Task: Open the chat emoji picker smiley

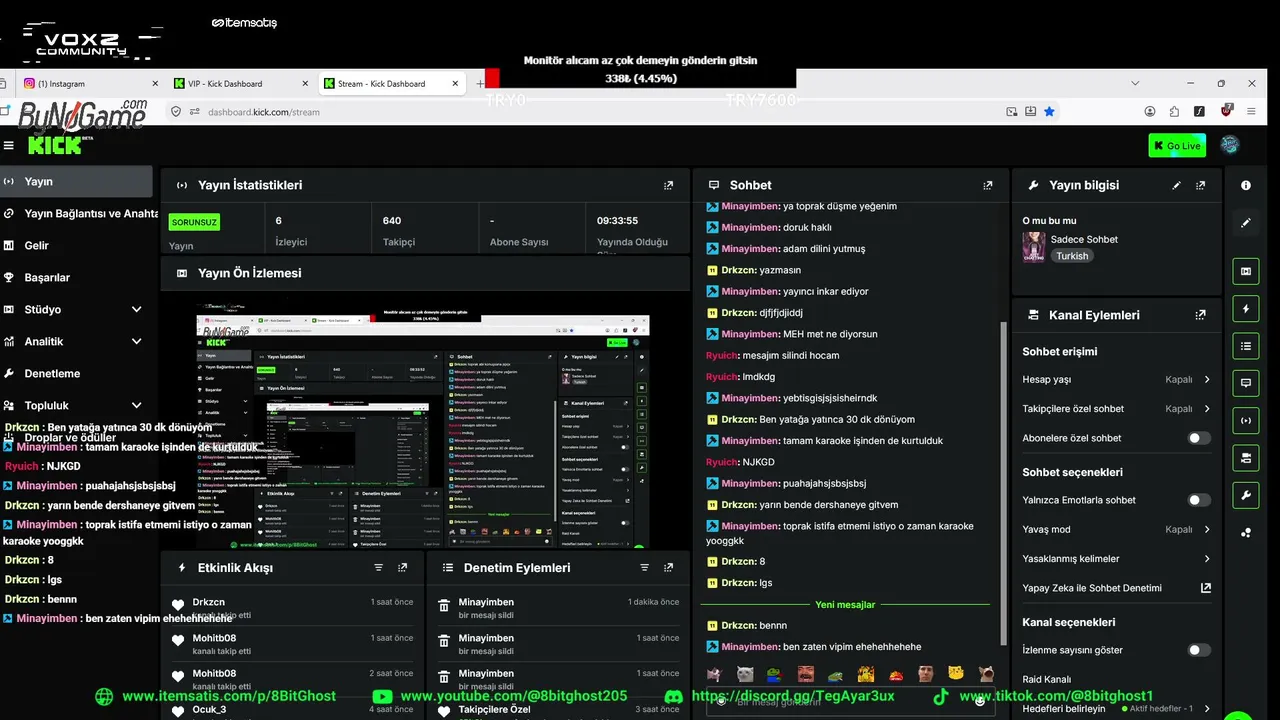Action: [980, 701]
